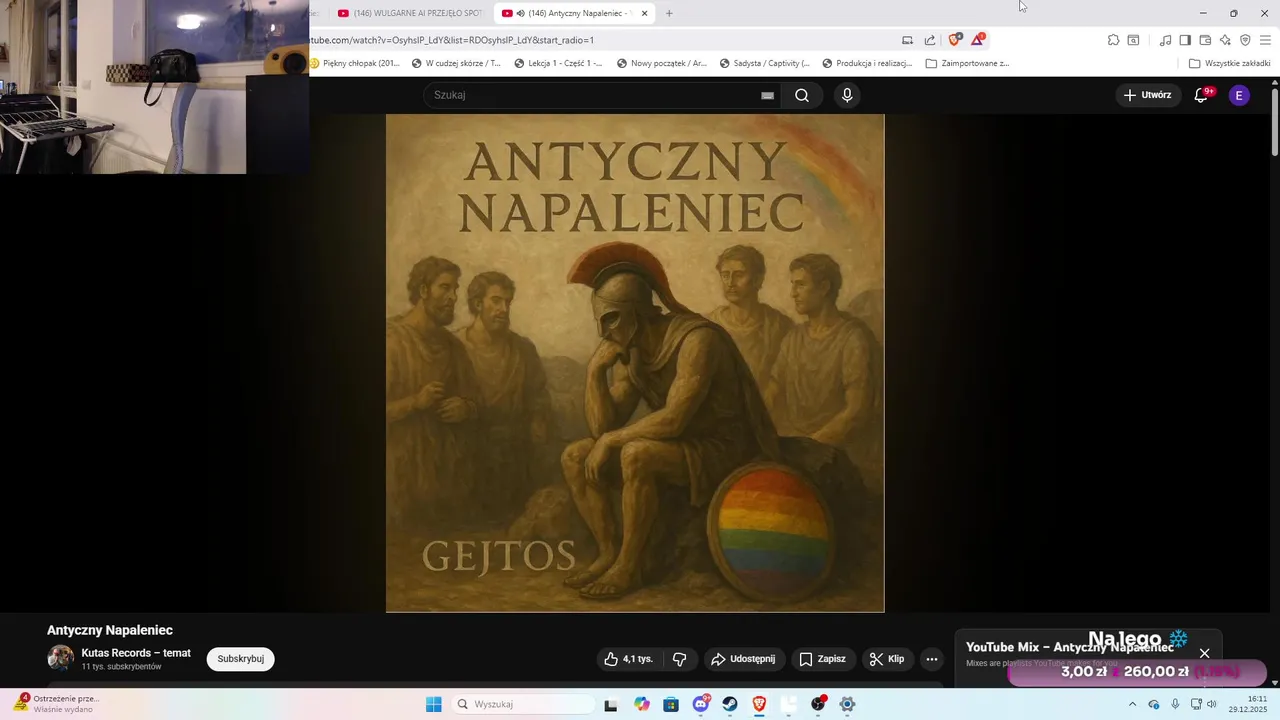Click the YouTube search magnifier button
This screenshot has width=1280, height=720.
(x=802, y=95)
